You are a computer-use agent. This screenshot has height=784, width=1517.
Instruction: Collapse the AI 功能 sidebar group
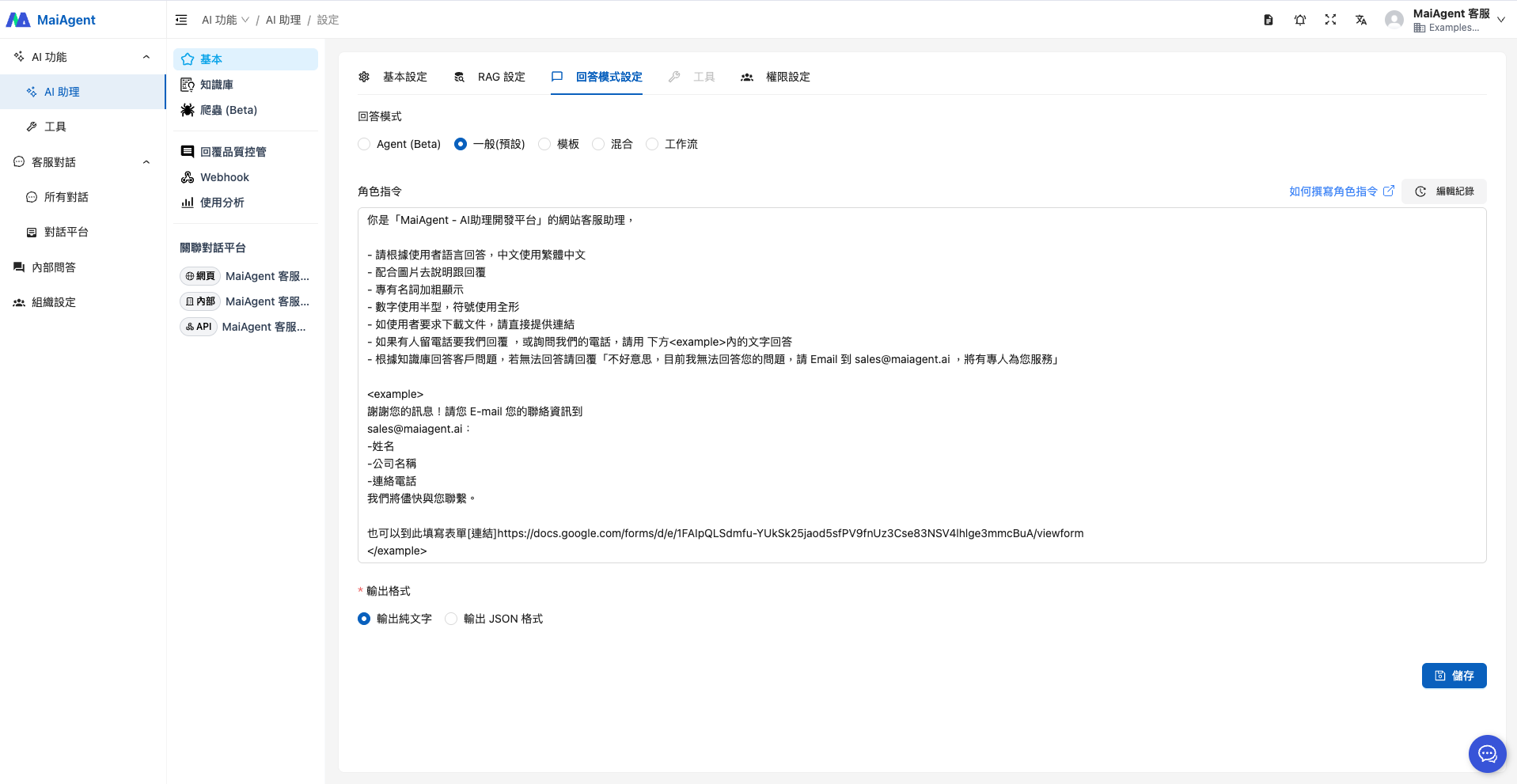[146, 57]
